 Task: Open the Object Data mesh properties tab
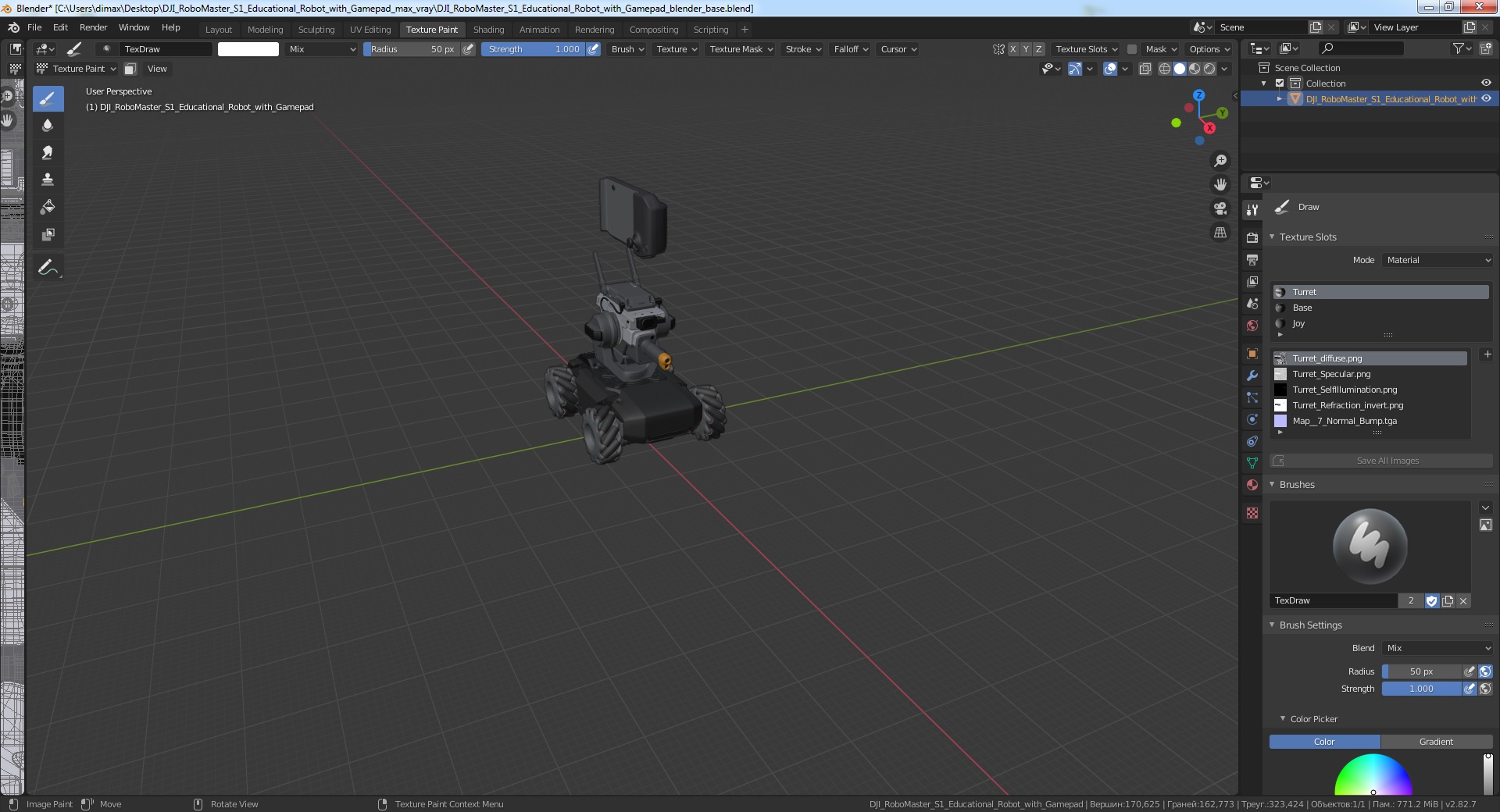click(1252, 463)
